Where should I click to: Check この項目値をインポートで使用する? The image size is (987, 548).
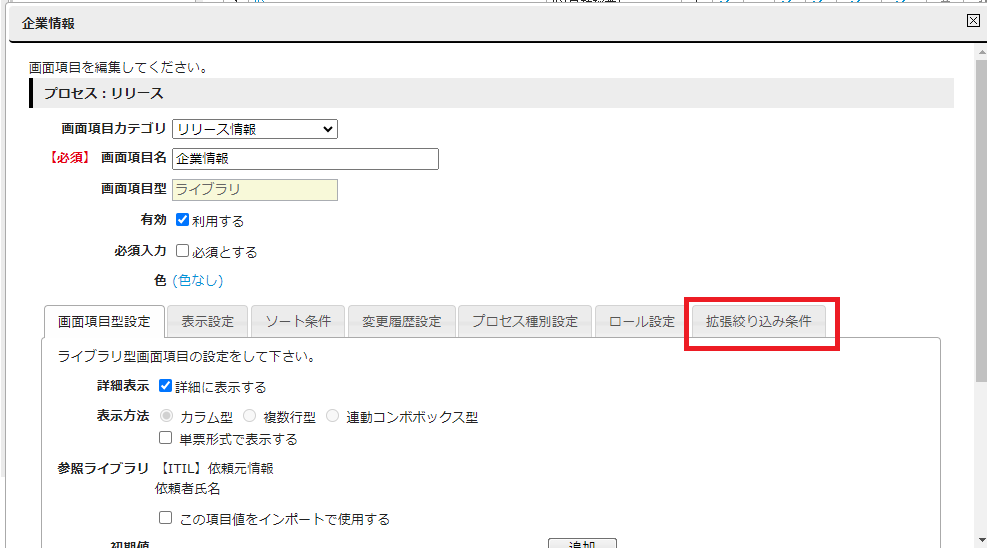click(x=166, y=517)
